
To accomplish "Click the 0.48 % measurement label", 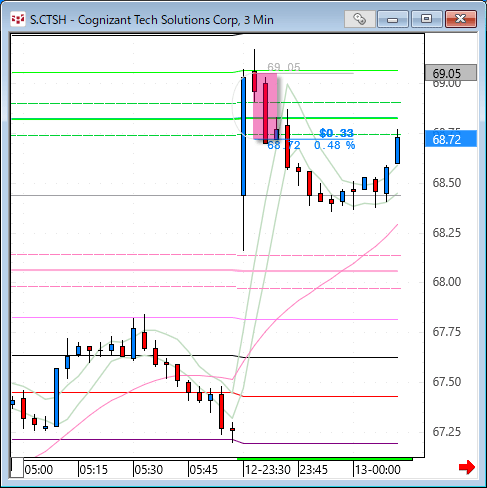I will click(335, 145).
